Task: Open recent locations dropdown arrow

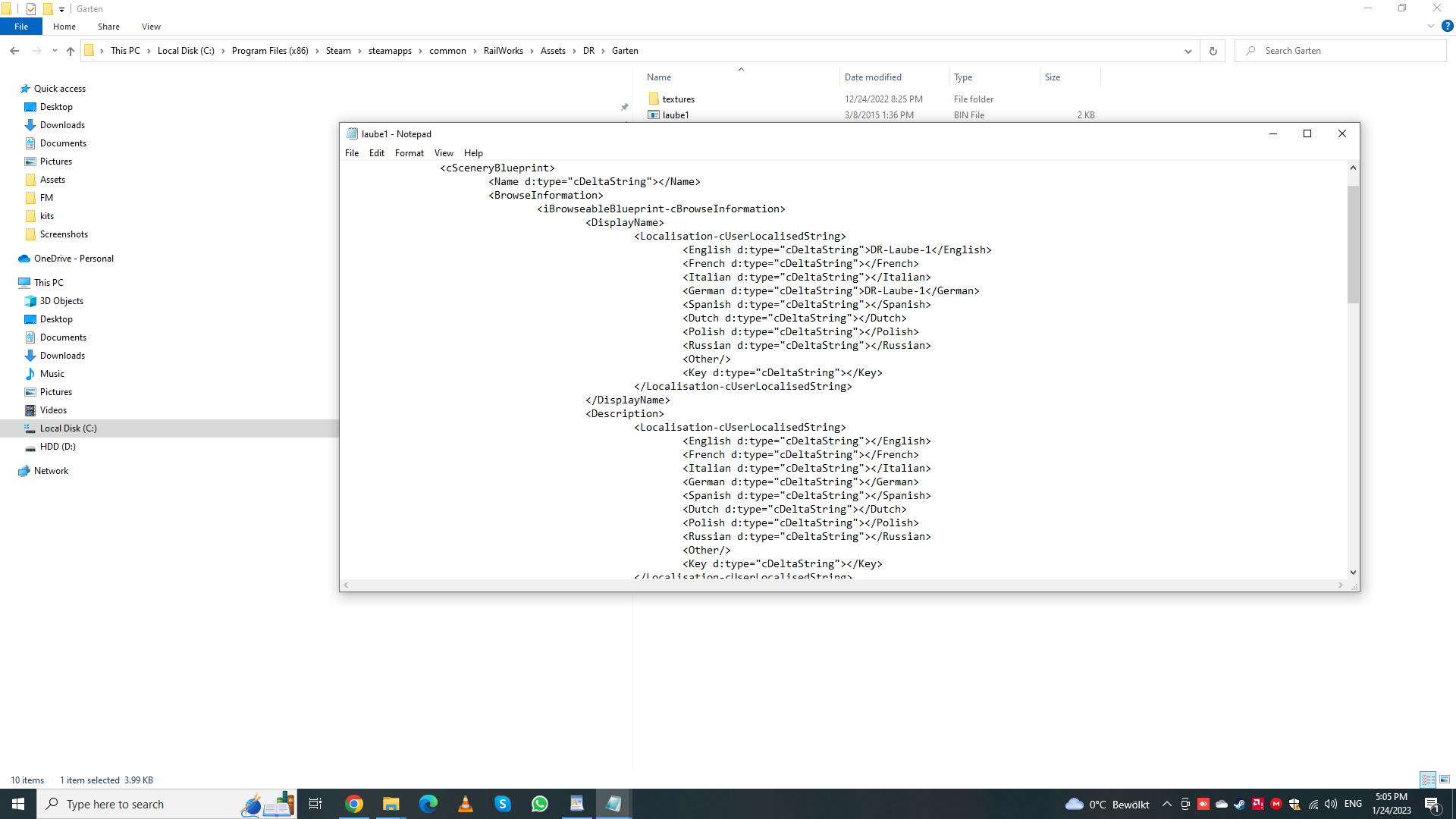Action: tap(55, 51)
